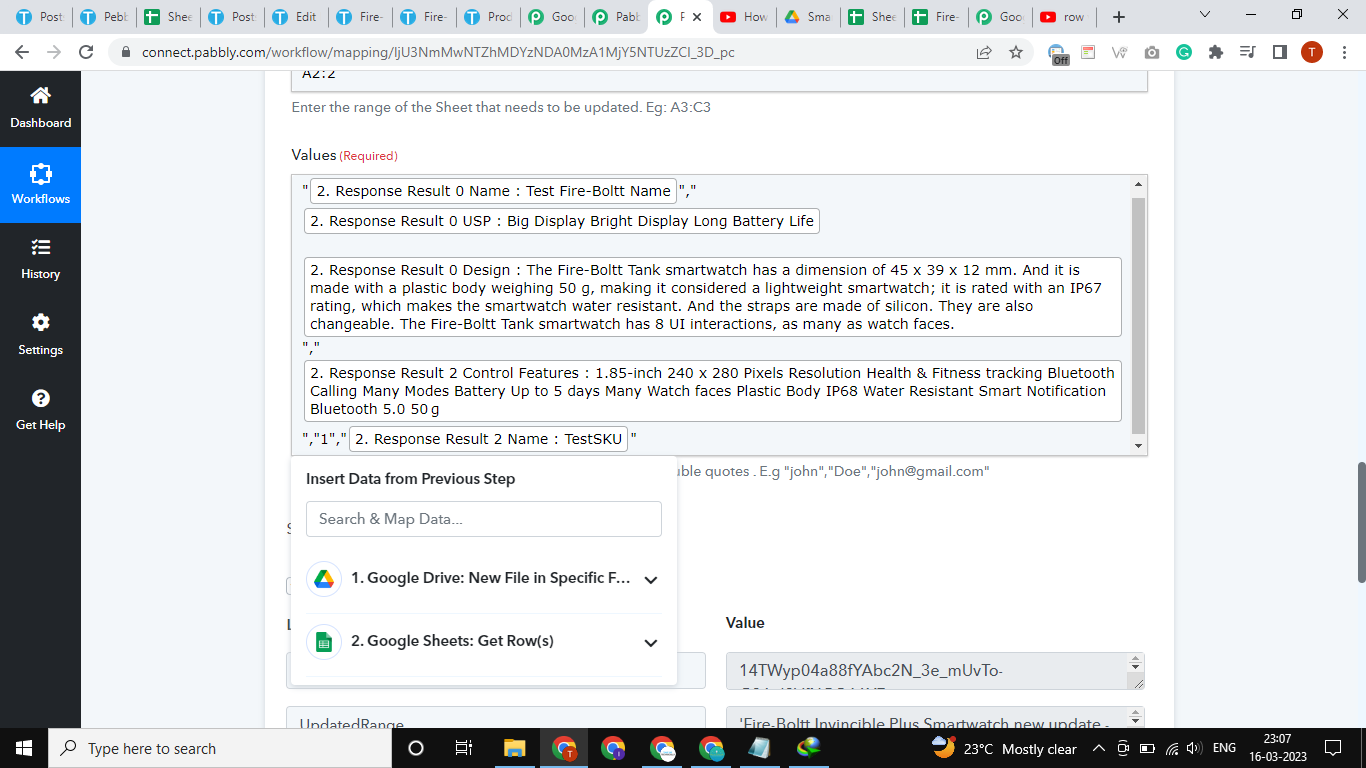This screenshot has height=768, width=1366.
Task: Share this page from the address bar
Action: tap(984, 52)
